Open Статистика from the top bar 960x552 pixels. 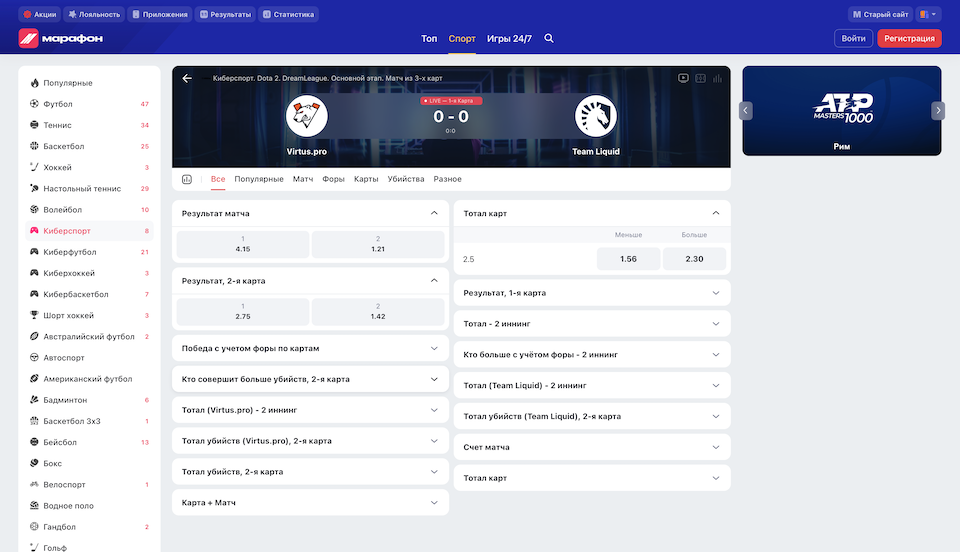[x=288, y=14]
